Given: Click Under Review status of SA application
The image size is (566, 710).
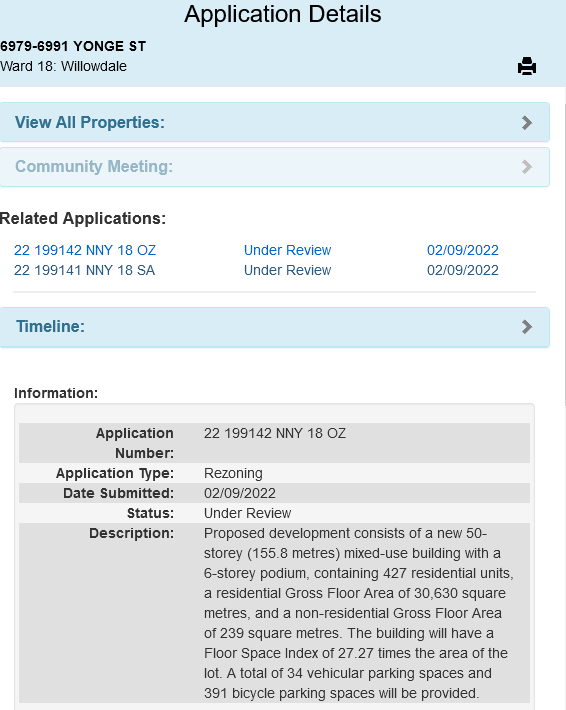Looking at the screenshot, I should pos(288,270).
